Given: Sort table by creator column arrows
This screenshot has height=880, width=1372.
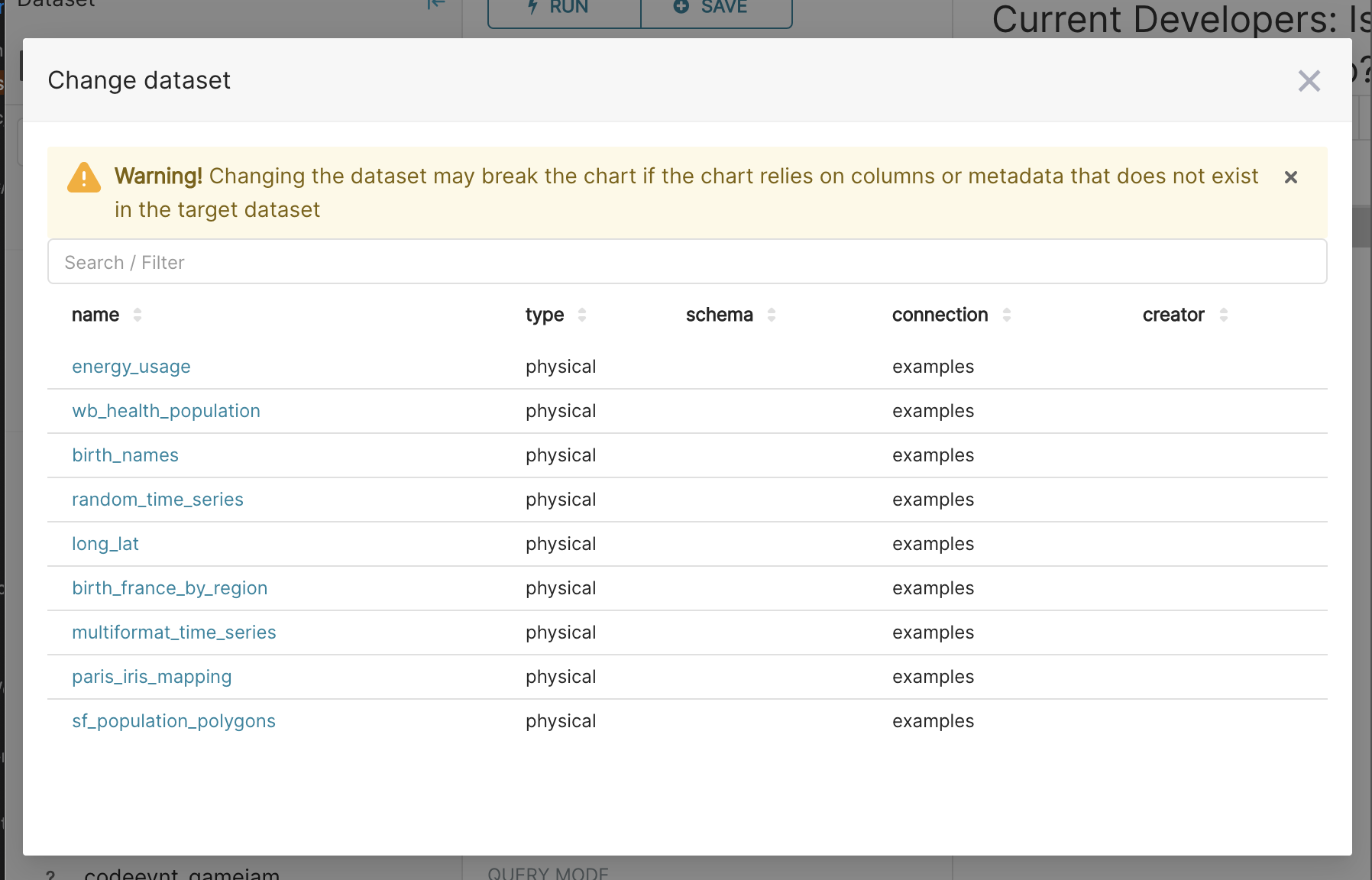Looking at the screenshot, I should click(1224, 315).
